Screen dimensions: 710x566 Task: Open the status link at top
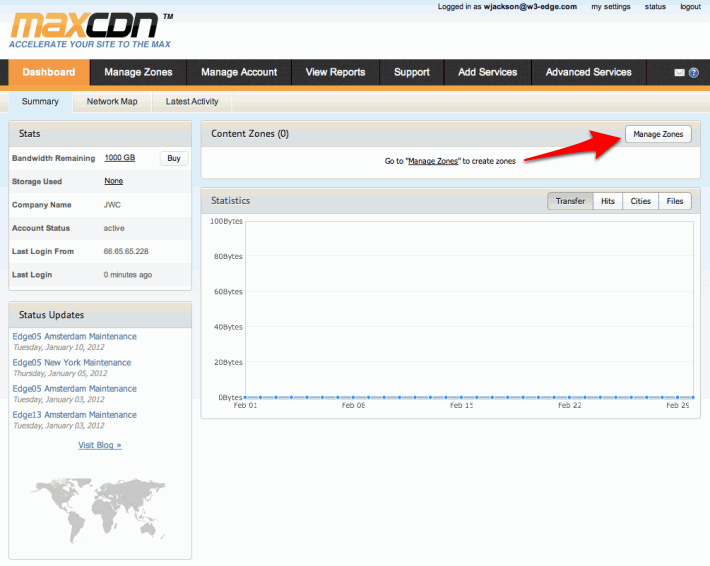tap(655, 7)
